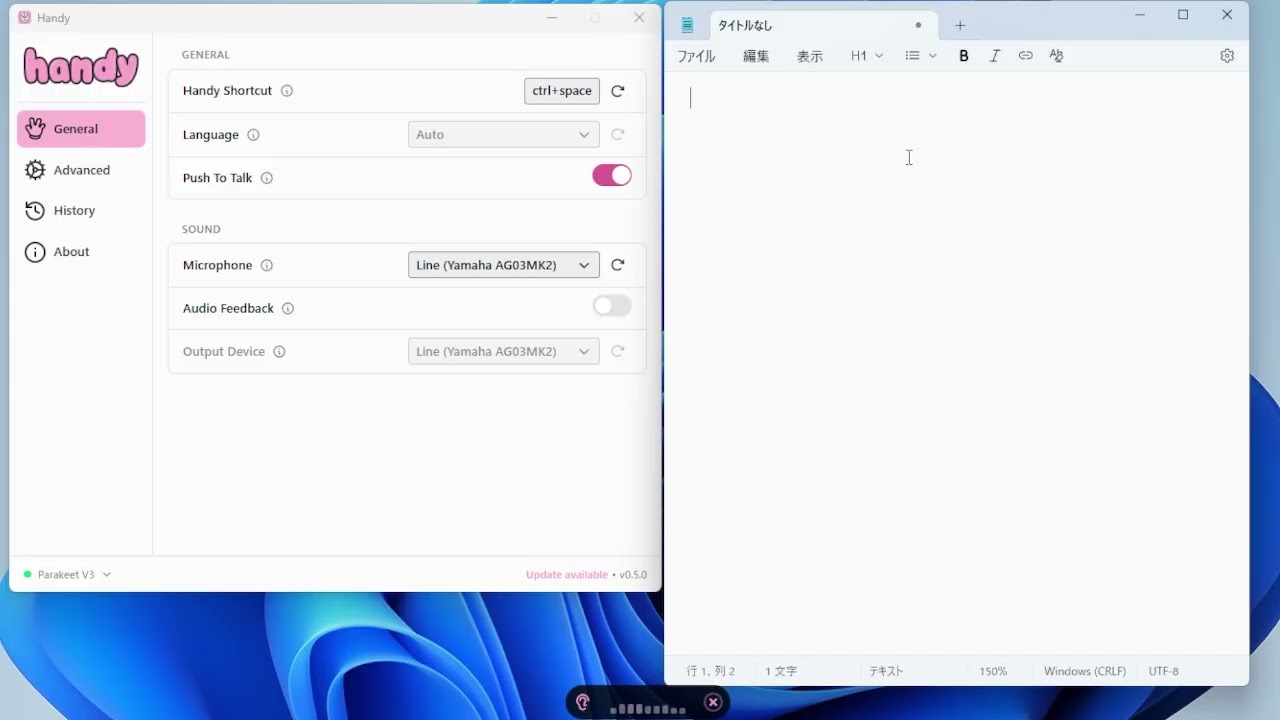Click the 1 文字 character count
The image size is (1280, 720).
point(781,672)
